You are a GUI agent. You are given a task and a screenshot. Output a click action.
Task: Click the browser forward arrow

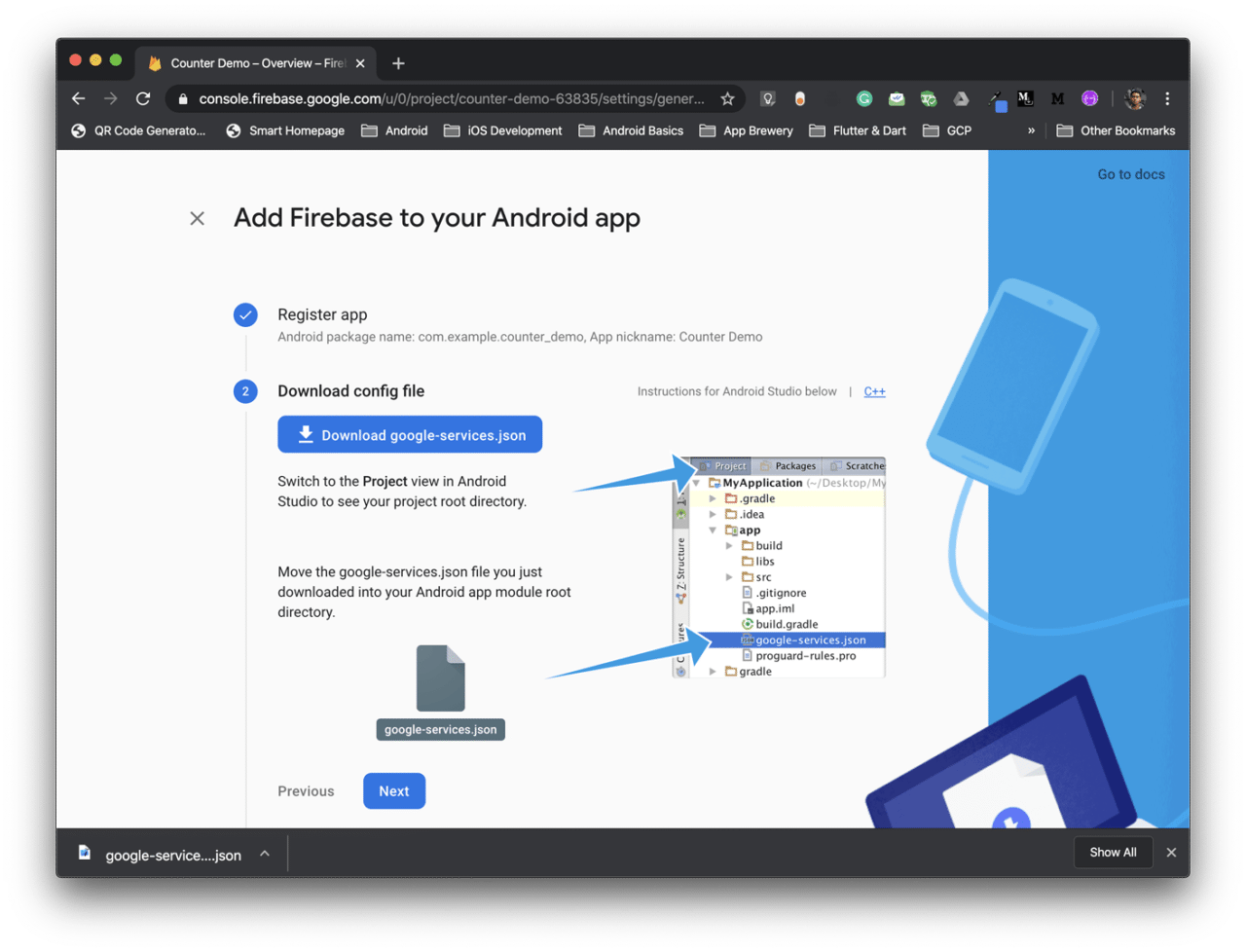[111, 98]
